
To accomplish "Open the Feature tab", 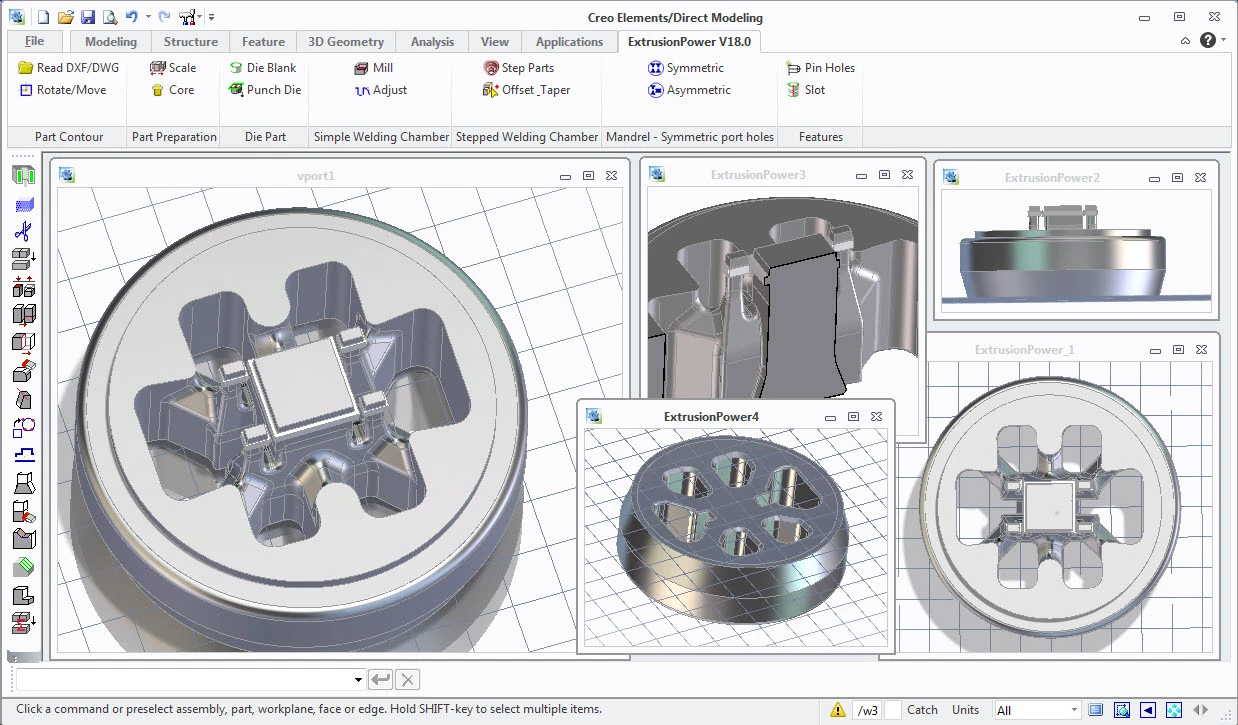I will pos(264,42).
